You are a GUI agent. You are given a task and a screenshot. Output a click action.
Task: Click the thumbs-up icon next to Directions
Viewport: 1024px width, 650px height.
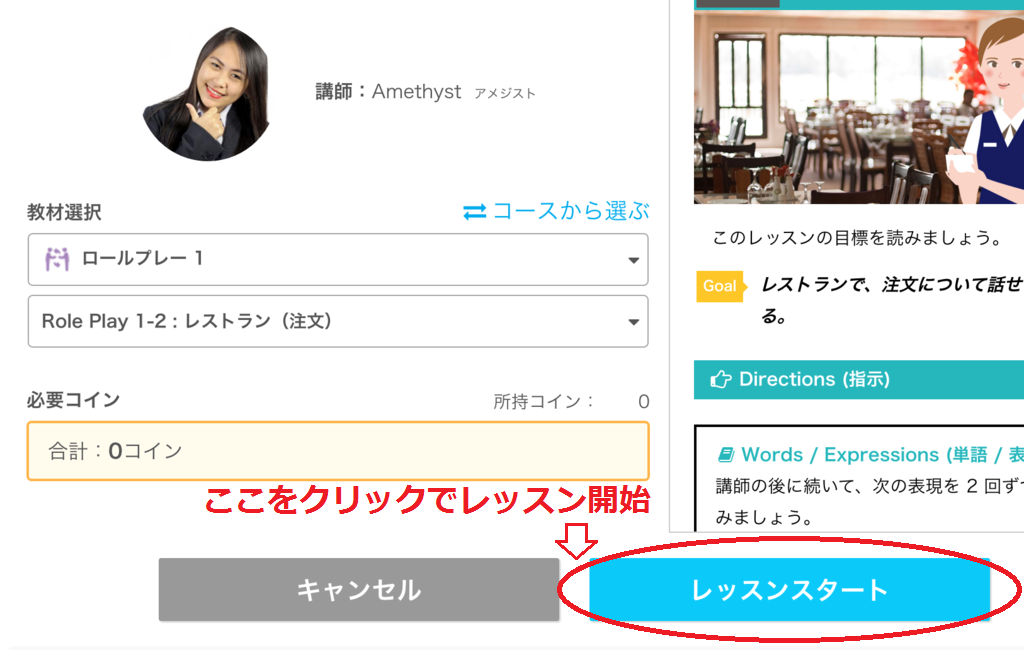[x=721, y=379]
